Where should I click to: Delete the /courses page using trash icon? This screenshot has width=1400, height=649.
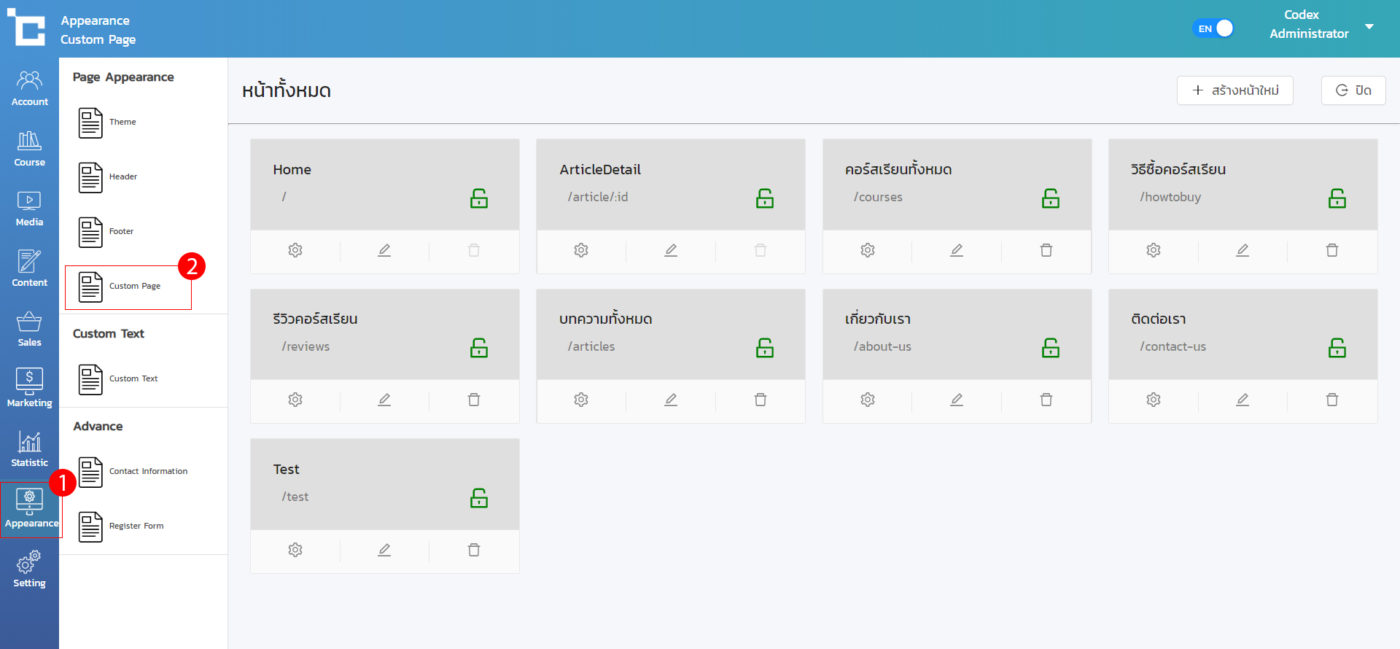pos(1046,250)
